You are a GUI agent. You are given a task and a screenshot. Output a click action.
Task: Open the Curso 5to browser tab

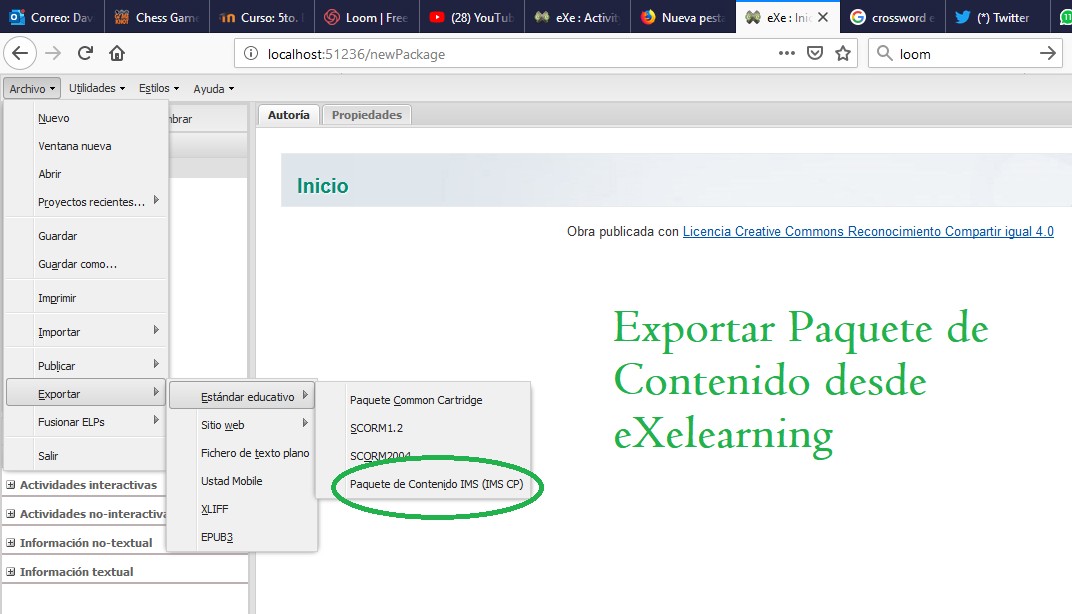(x=261, y=17)
